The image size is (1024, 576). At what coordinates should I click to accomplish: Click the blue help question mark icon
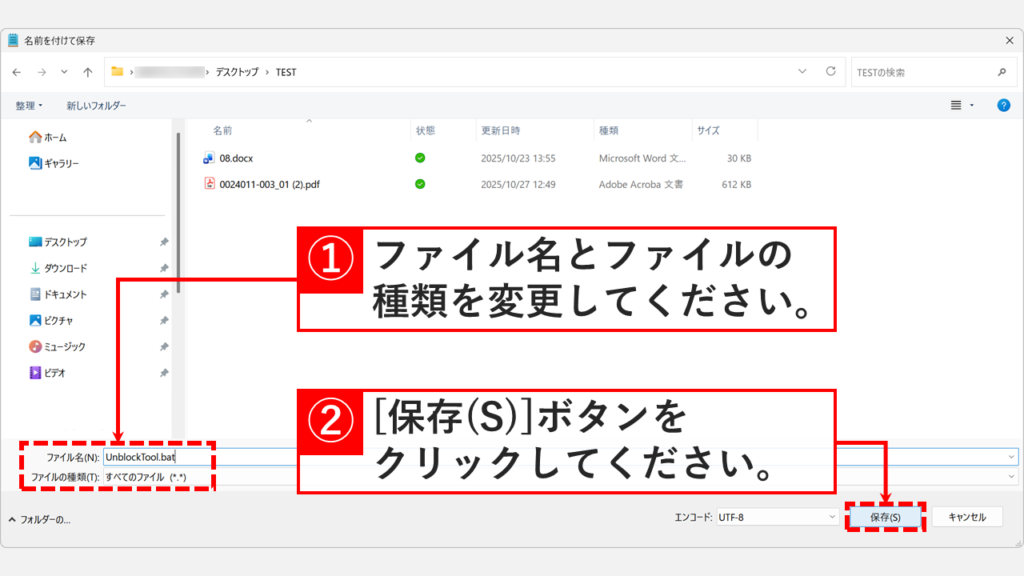pos(1003,105)
